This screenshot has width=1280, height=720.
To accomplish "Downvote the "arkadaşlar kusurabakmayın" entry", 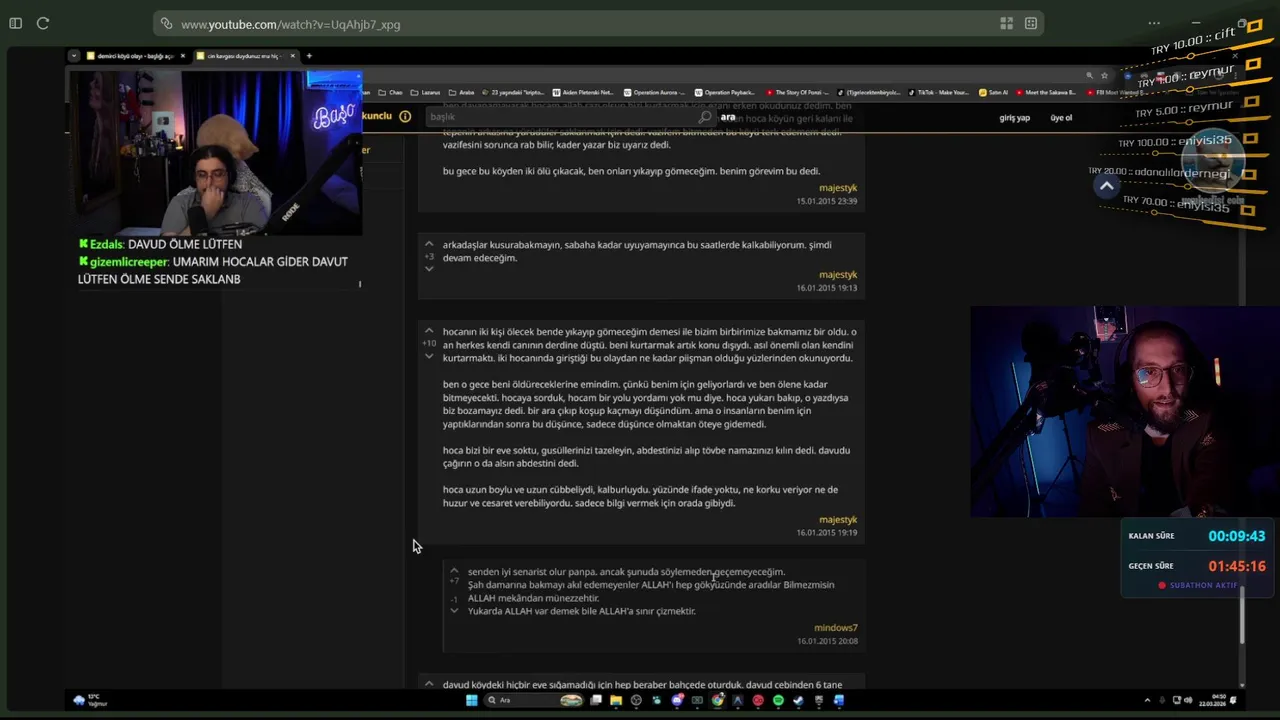I will coord(429,269).
